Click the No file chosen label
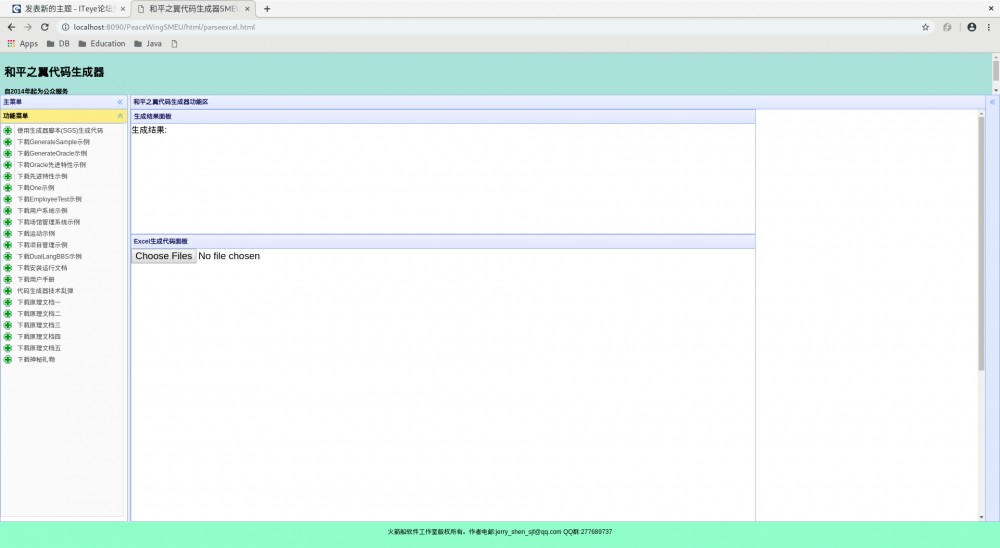Viewport: 1000px width, 548px height. pyautogui.click(x=229, y=256)
